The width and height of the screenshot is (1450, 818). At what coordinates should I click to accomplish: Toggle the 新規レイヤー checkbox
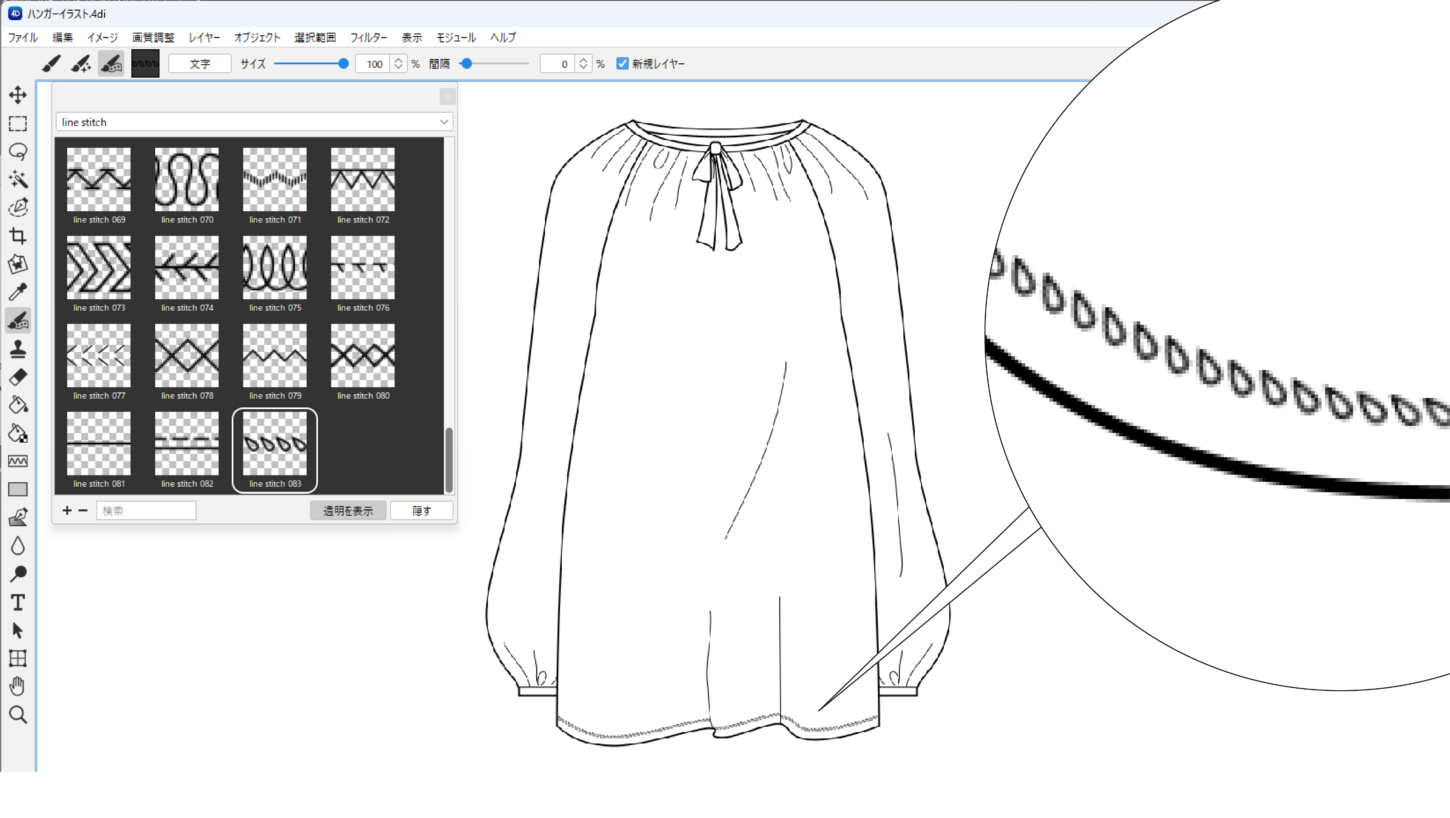coord(622,64)
